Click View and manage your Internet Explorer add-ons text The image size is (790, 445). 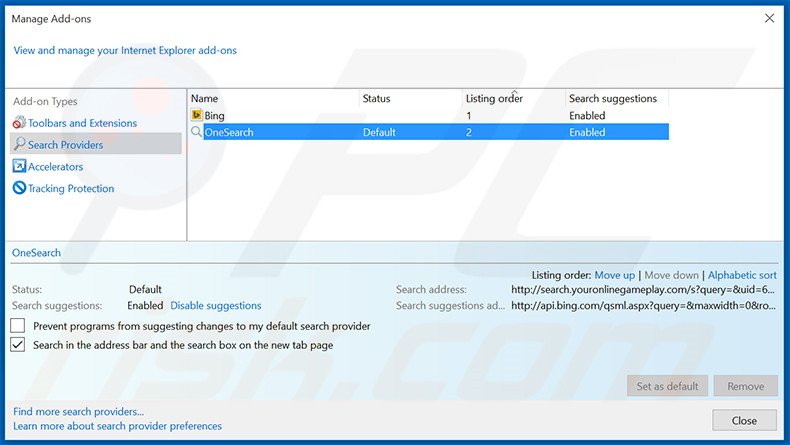point(125,50)
